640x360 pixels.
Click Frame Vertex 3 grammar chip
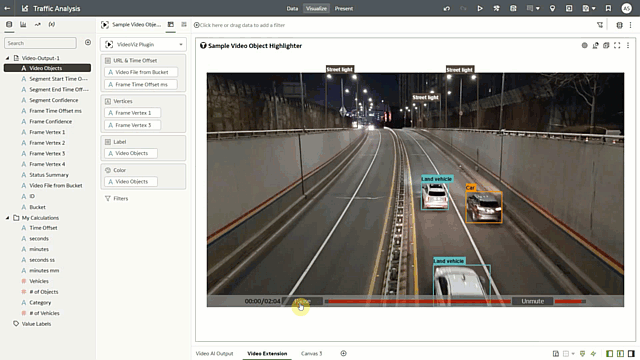[133, 125]
